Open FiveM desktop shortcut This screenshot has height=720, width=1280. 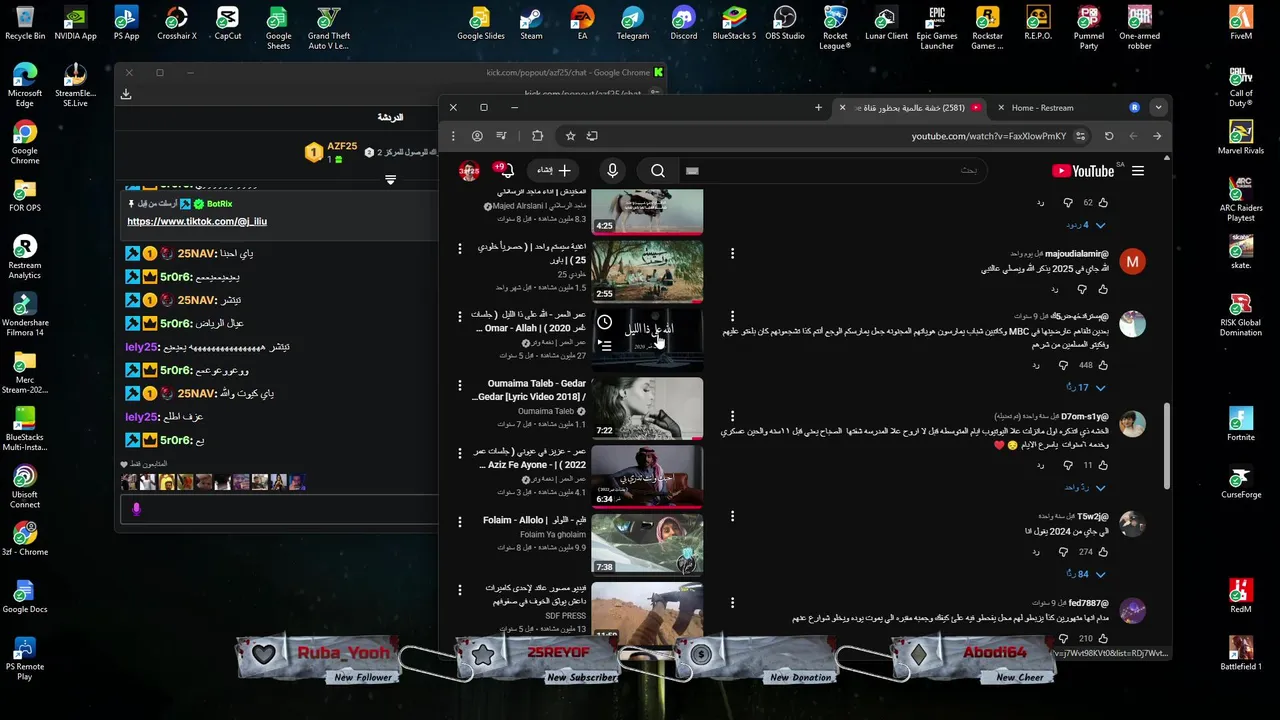coord(1241,24)
